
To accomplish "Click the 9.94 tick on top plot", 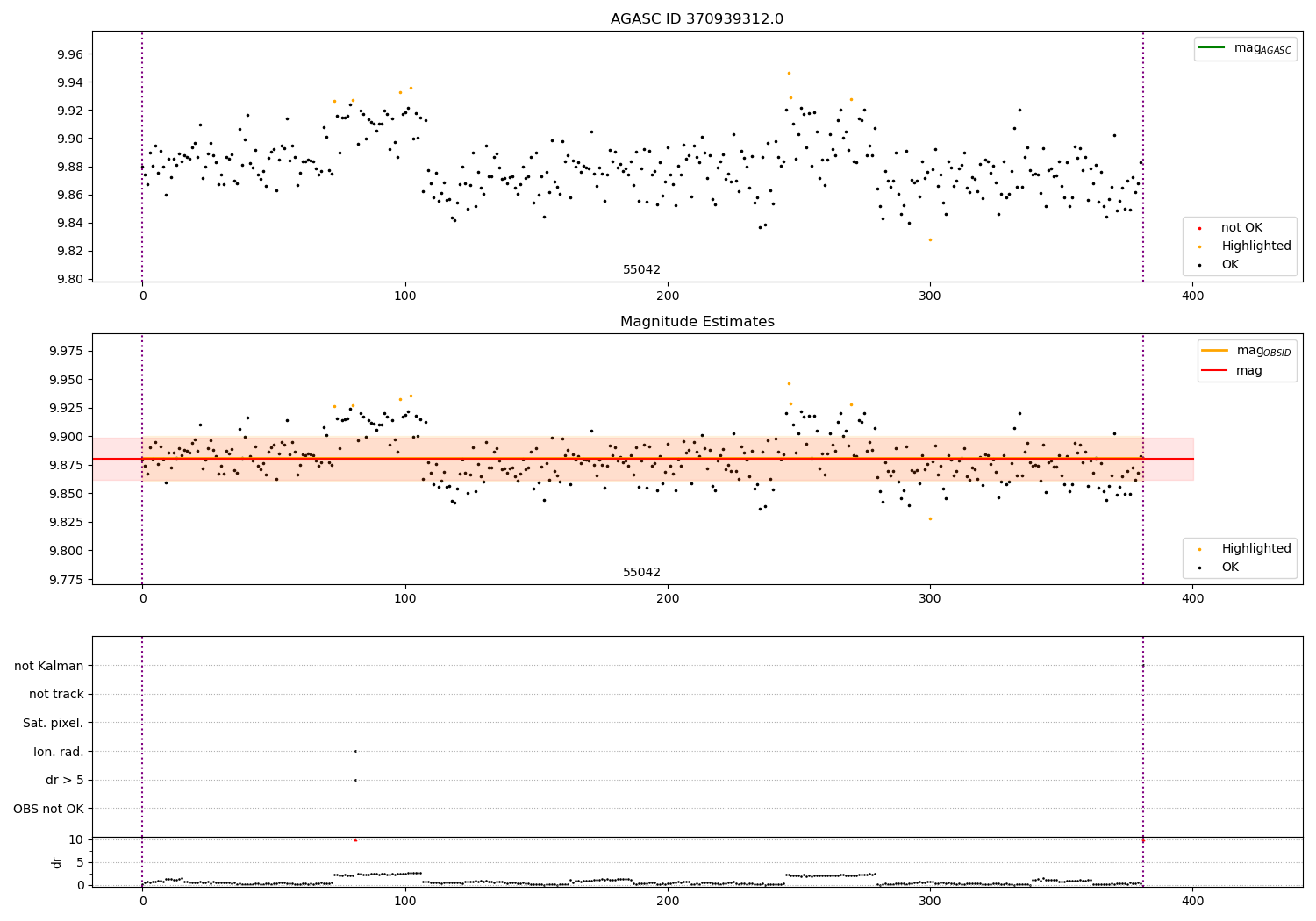I will pyautogui.click(x=70, y=82).
